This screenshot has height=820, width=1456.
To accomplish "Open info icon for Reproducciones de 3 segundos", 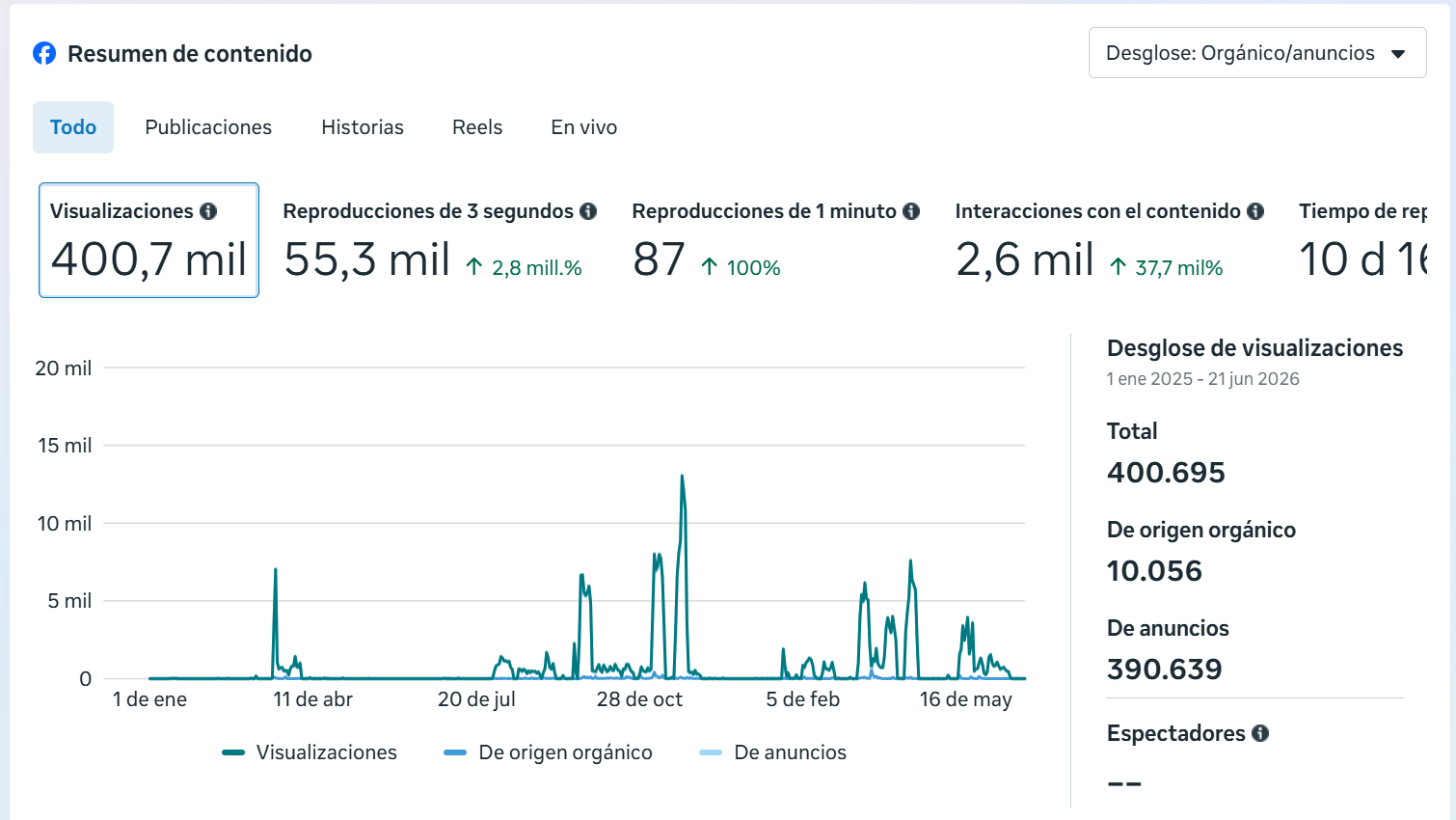I will pos(588,211).
